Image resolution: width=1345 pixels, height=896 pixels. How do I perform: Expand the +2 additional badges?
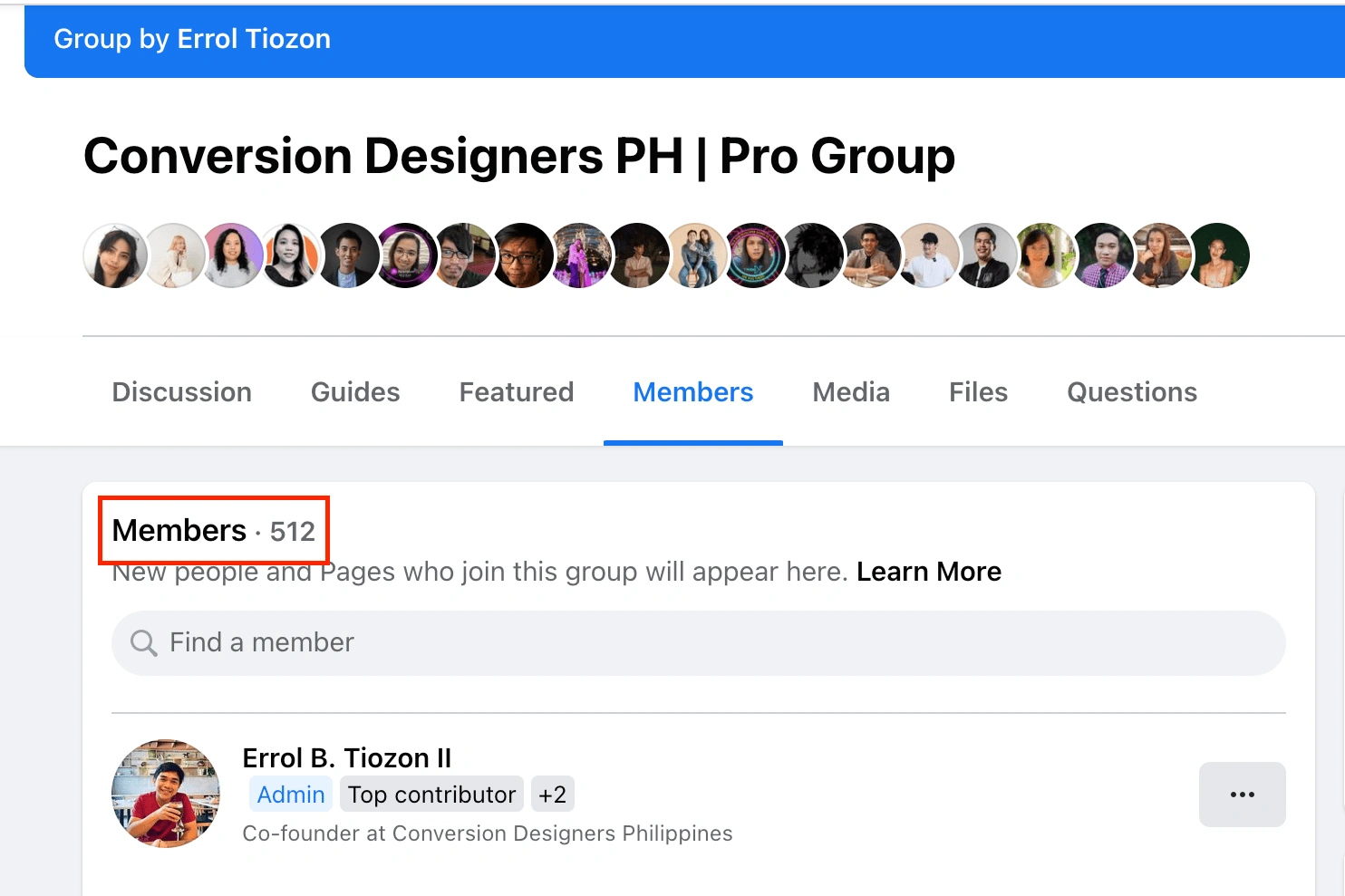552,795
